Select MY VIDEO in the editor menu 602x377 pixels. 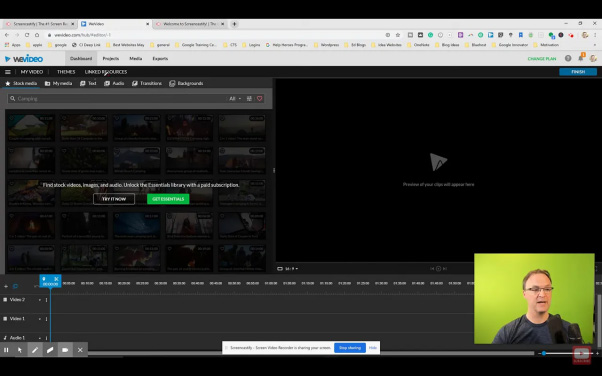32,72
